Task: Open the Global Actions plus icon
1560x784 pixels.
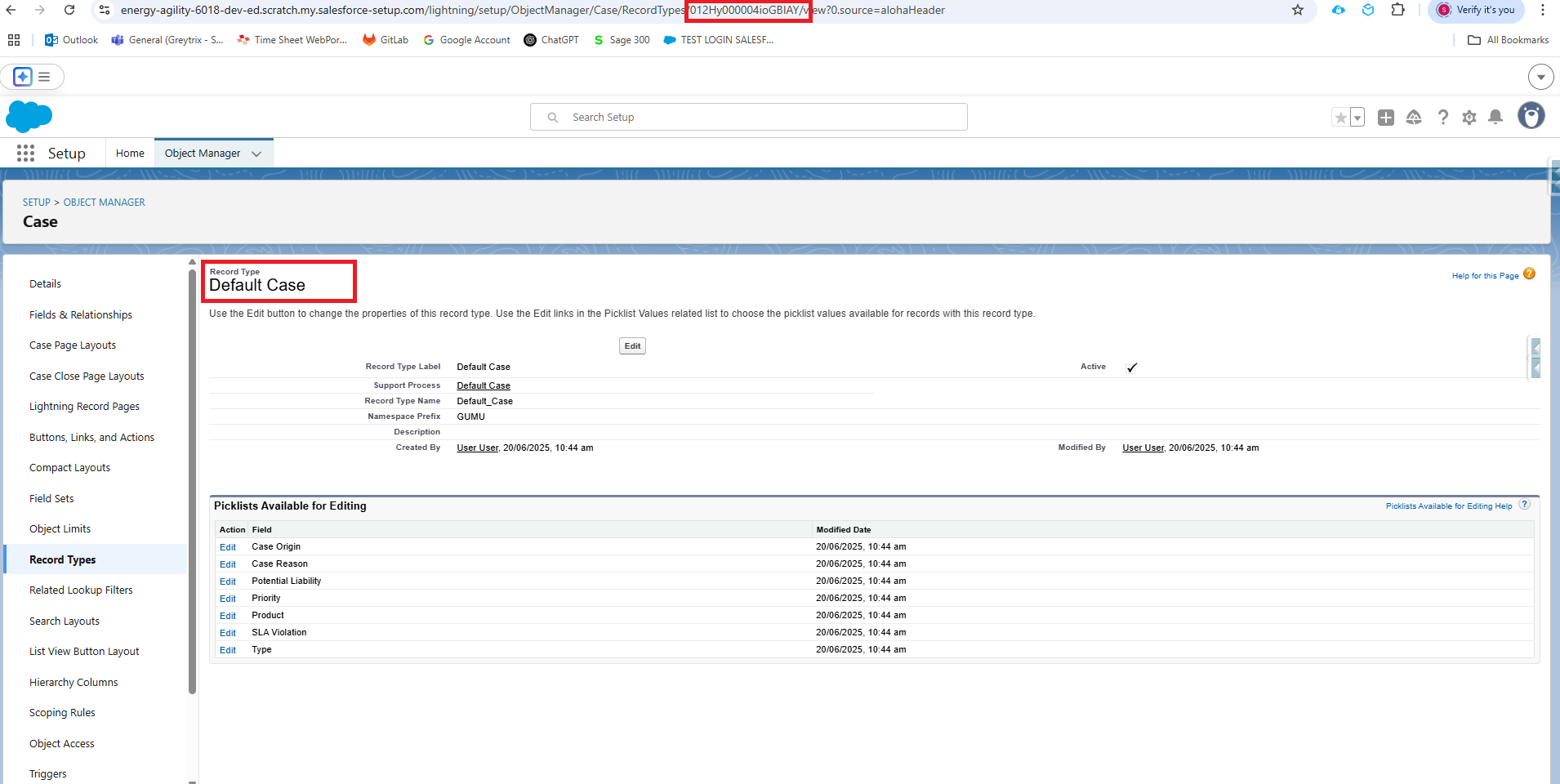Action: click(x=1386, y=118)
